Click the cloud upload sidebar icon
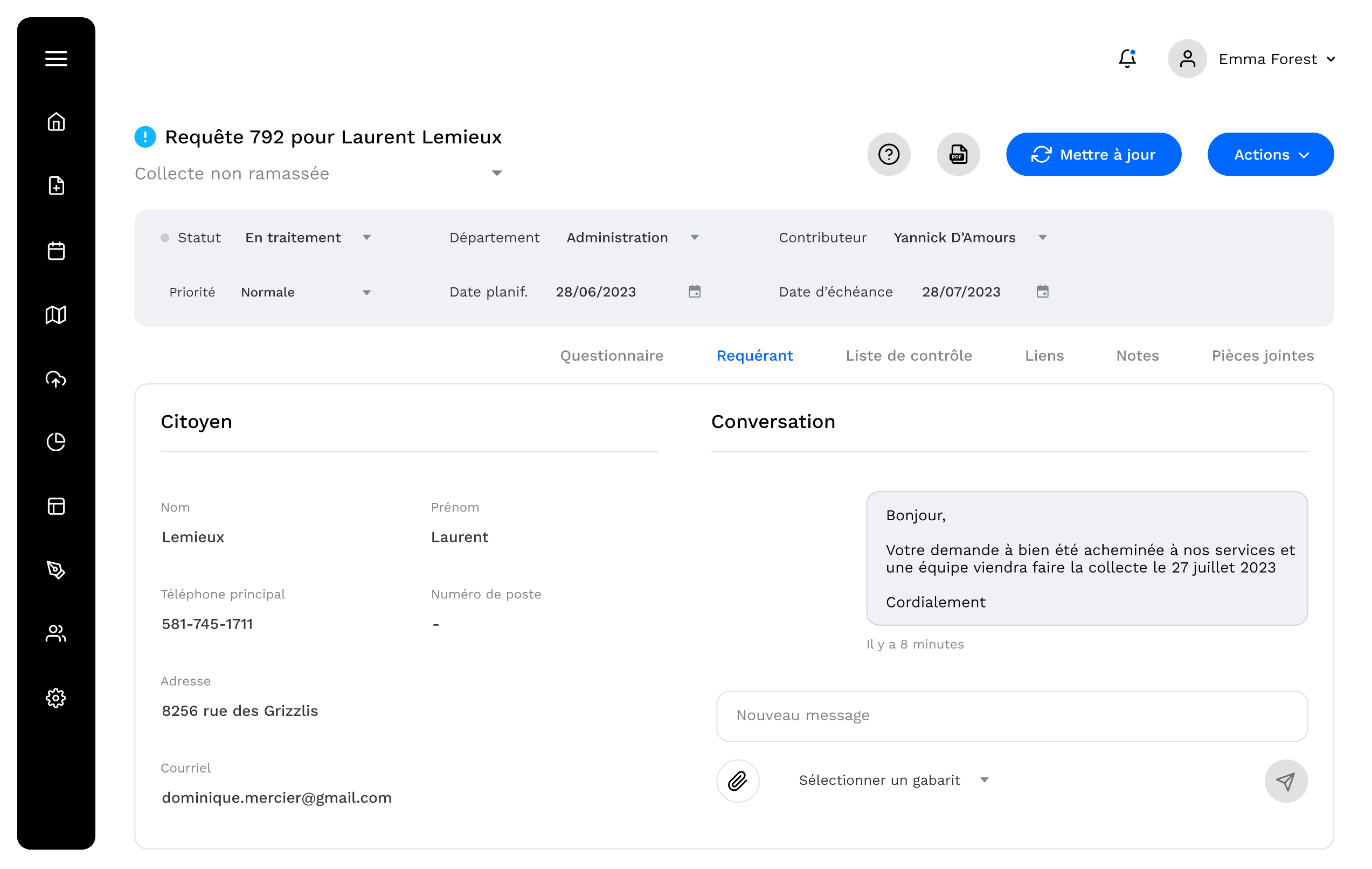Screen dimensions: 1372x869 pos(56,378)
